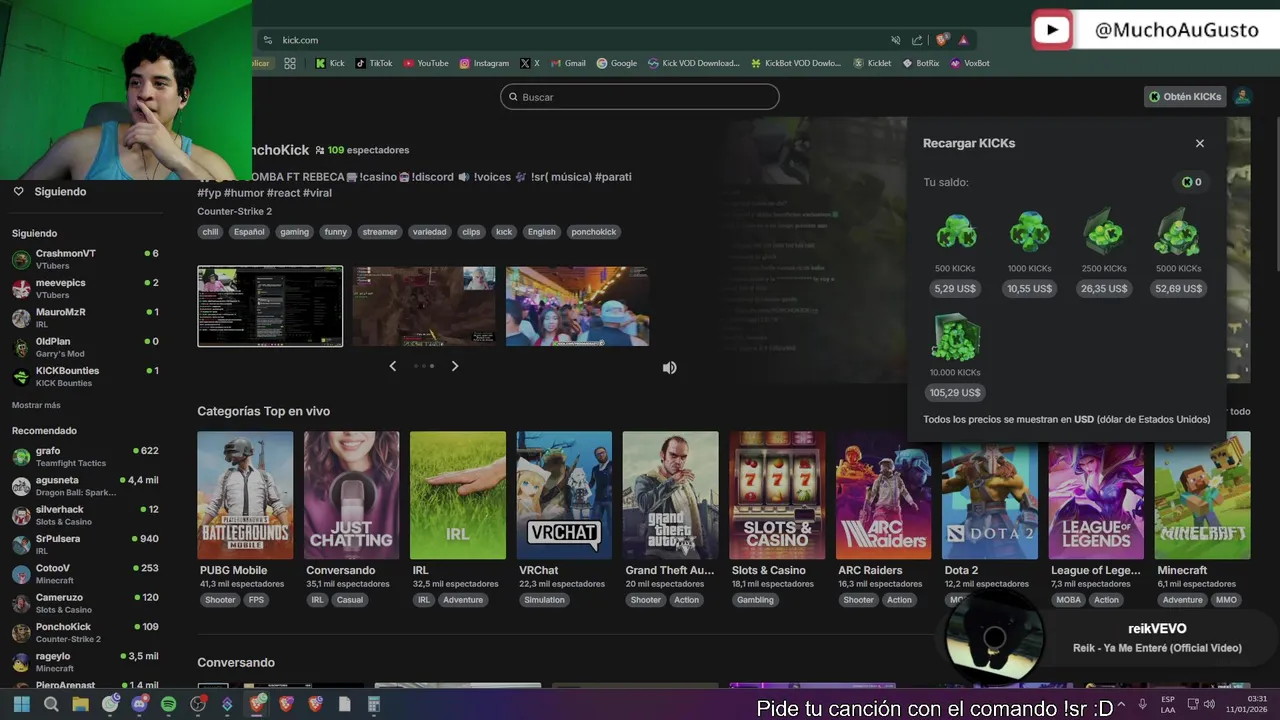
Task: Open the Instagram bookmark
Action: (x=484, y=63)
